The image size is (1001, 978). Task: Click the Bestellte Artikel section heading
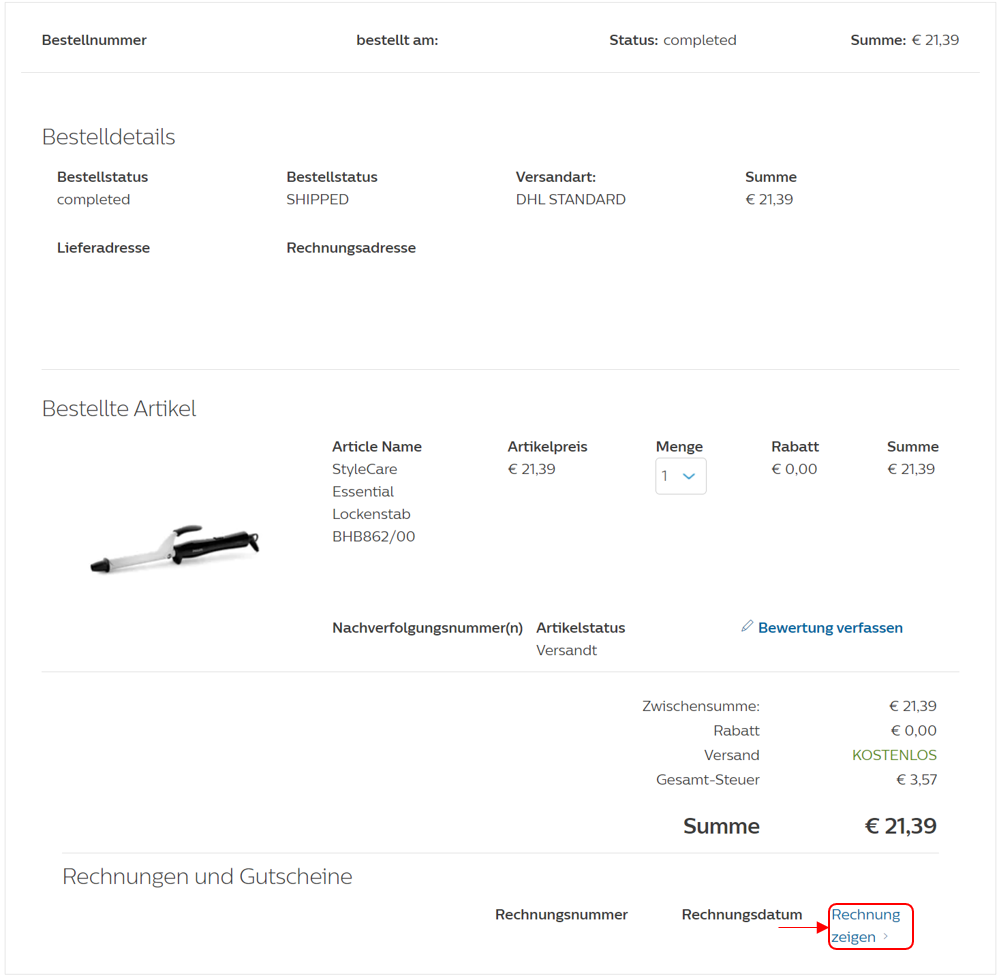[119, 408]
